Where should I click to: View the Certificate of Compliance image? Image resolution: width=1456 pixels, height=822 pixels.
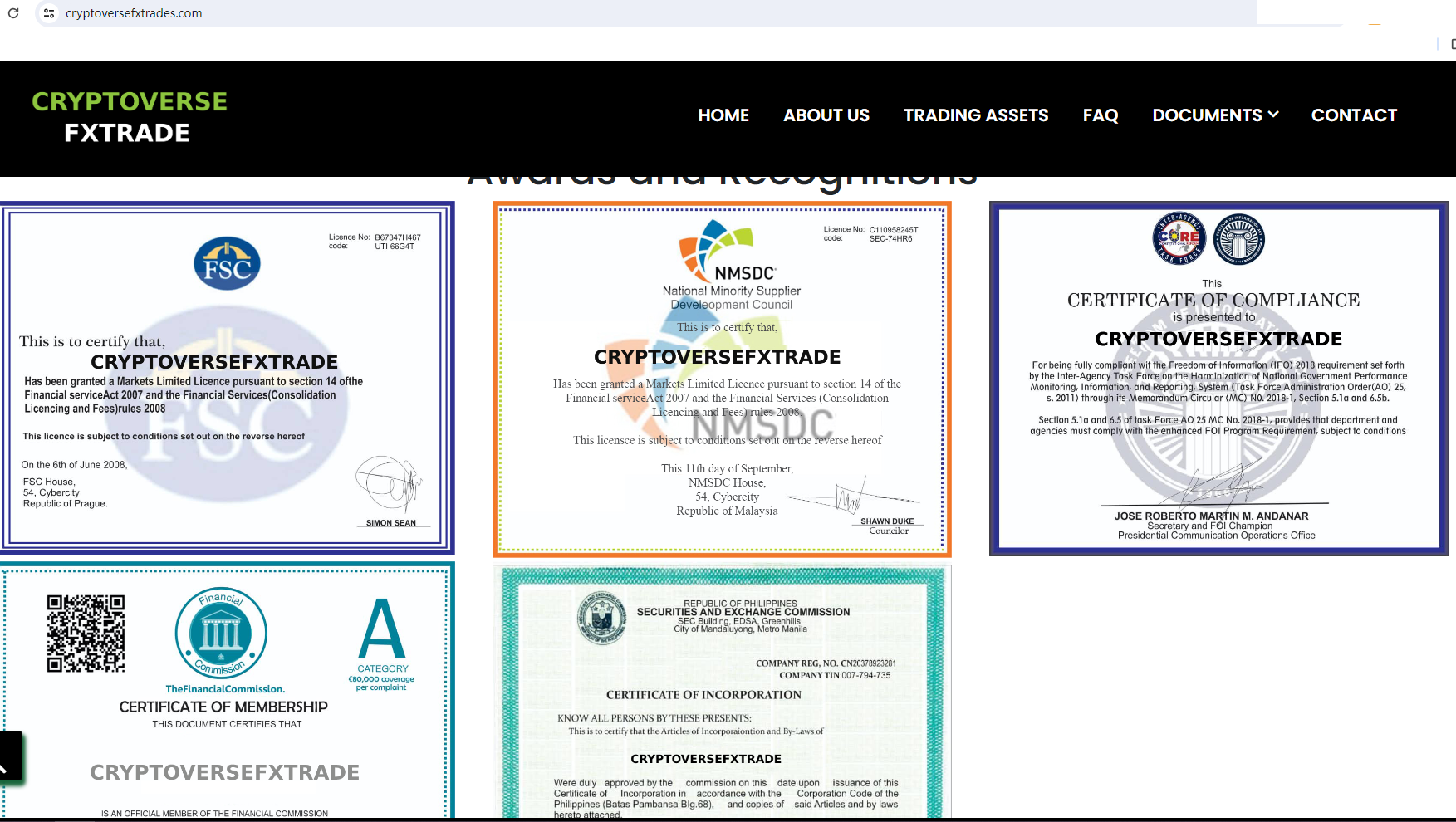[x=1218, y=379]
